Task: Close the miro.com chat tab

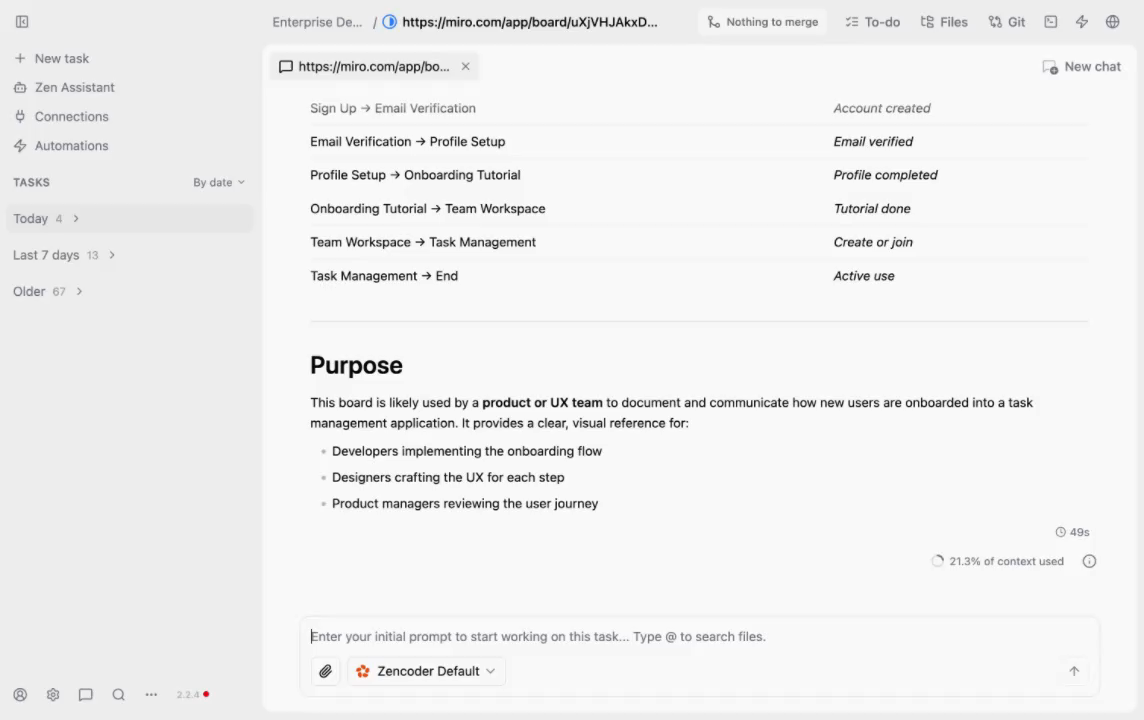Action: [x=465, y=66]
